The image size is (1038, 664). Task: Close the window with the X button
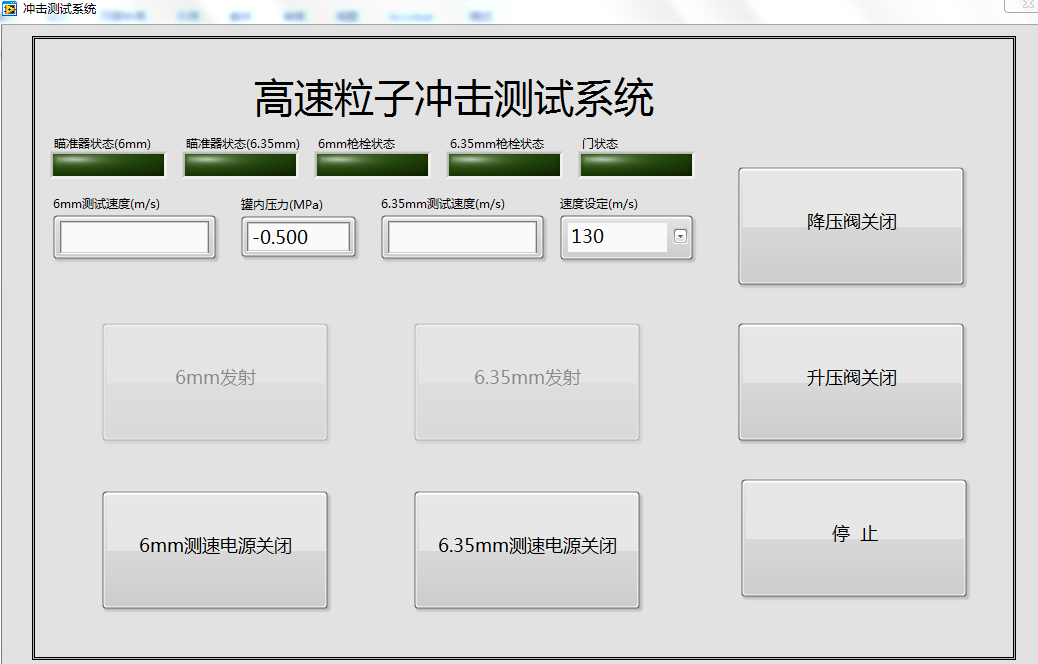click(x=1027, y=4)
